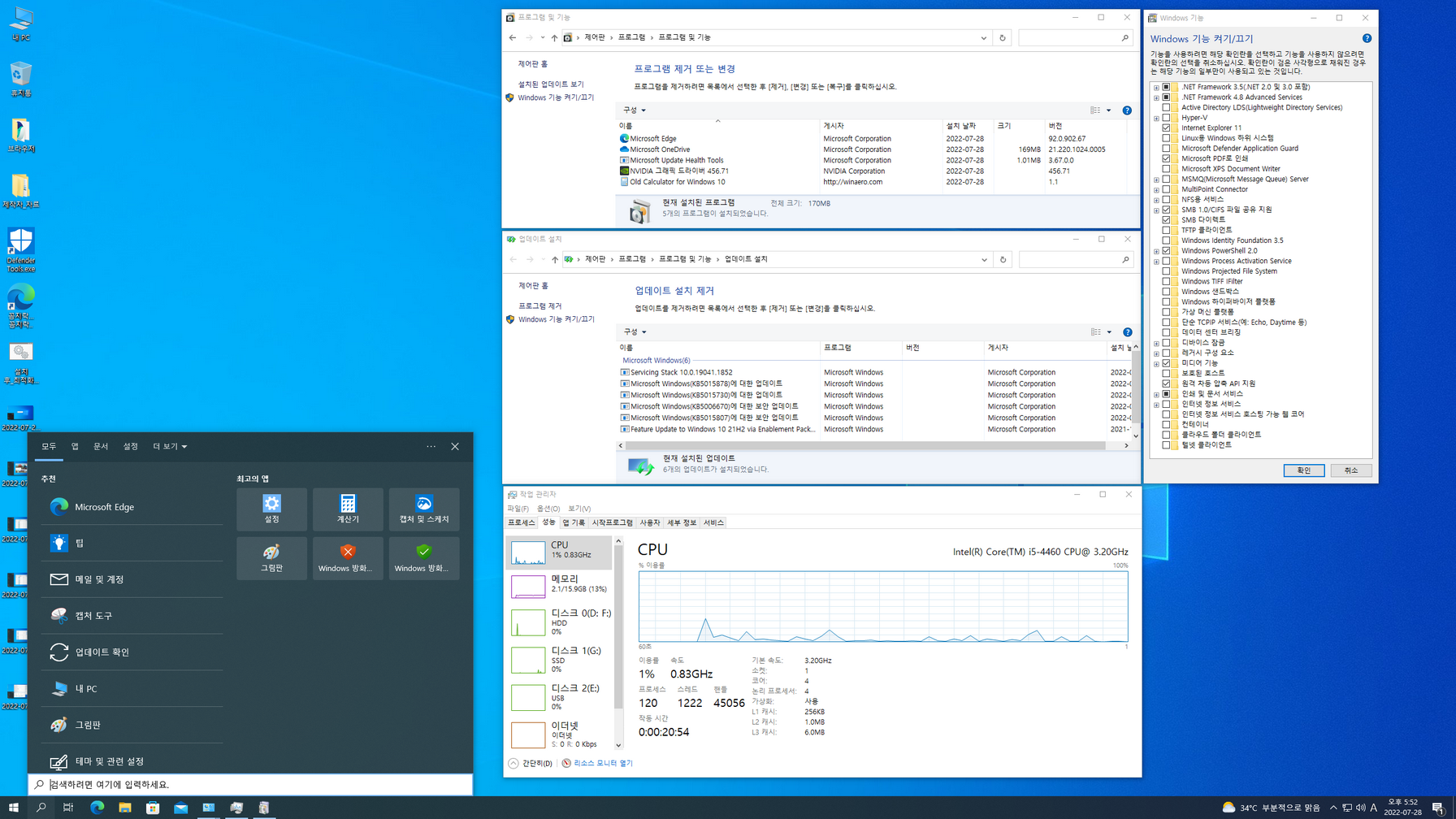Expand 미디어 기능 tree node

point(1156,363)
